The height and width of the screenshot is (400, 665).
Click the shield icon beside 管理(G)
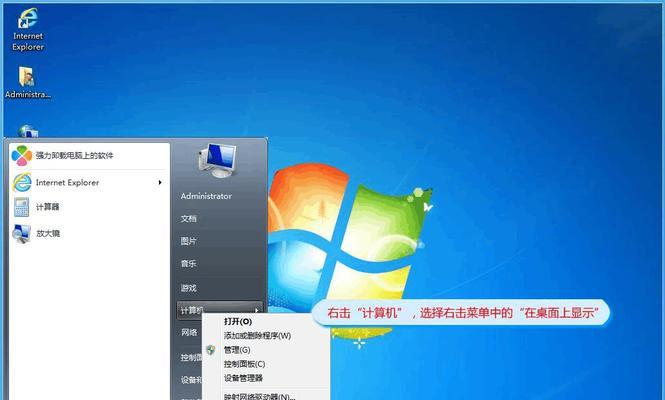pyautogui.click(x=211, y=350)
